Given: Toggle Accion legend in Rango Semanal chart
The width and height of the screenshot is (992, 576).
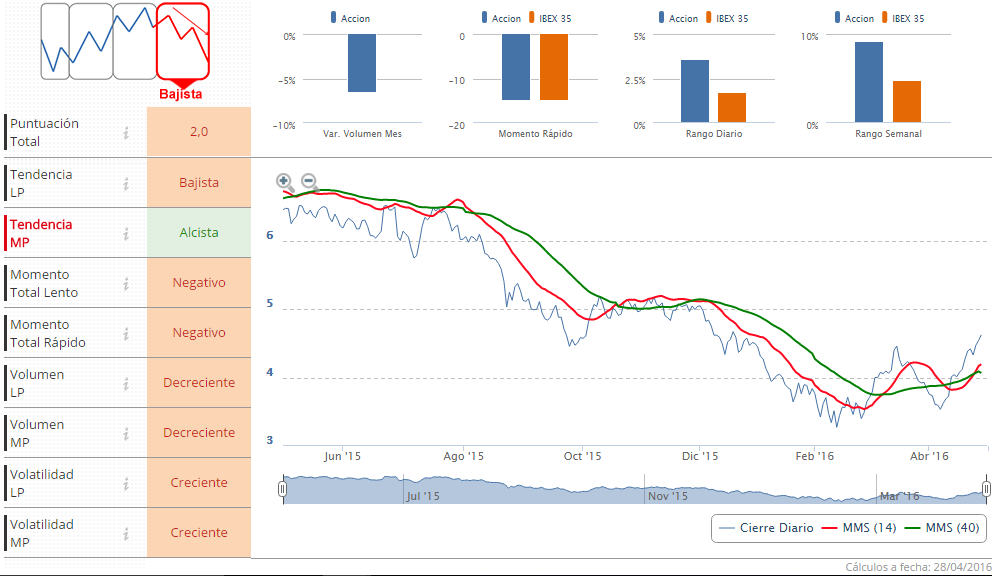Looking at the screenshot, I should click(854, 18).
